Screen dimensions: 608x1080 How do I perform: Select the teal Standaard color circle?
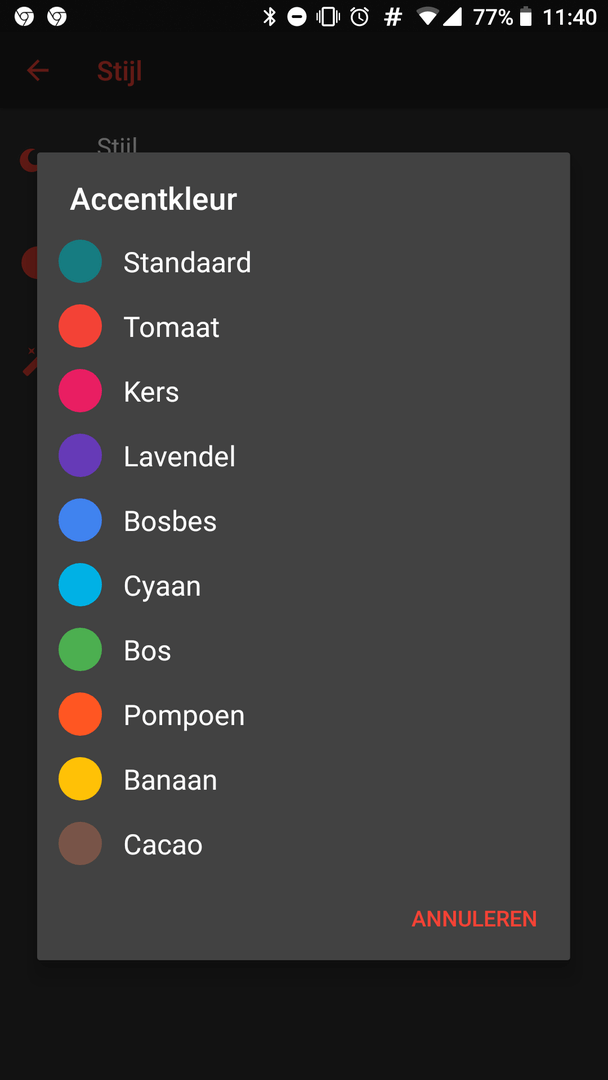click(80, 262)
